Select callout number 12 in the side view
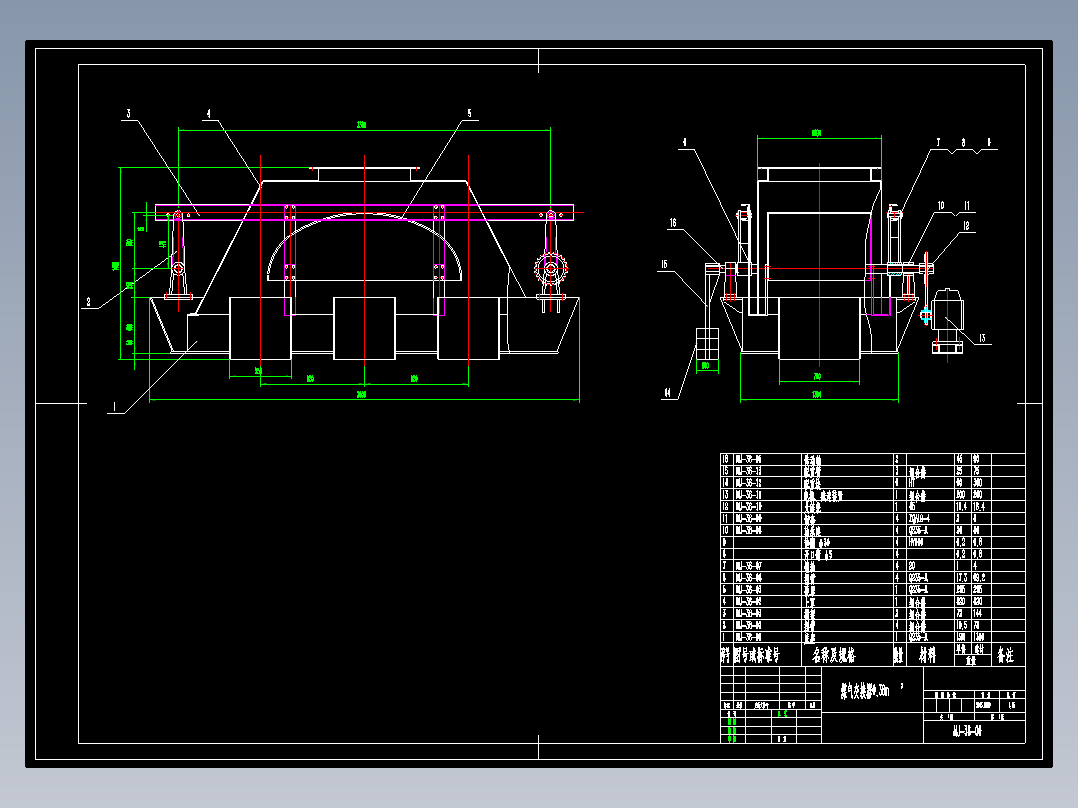Viewport: 1078px width, 808px height. tap(967, 226)
